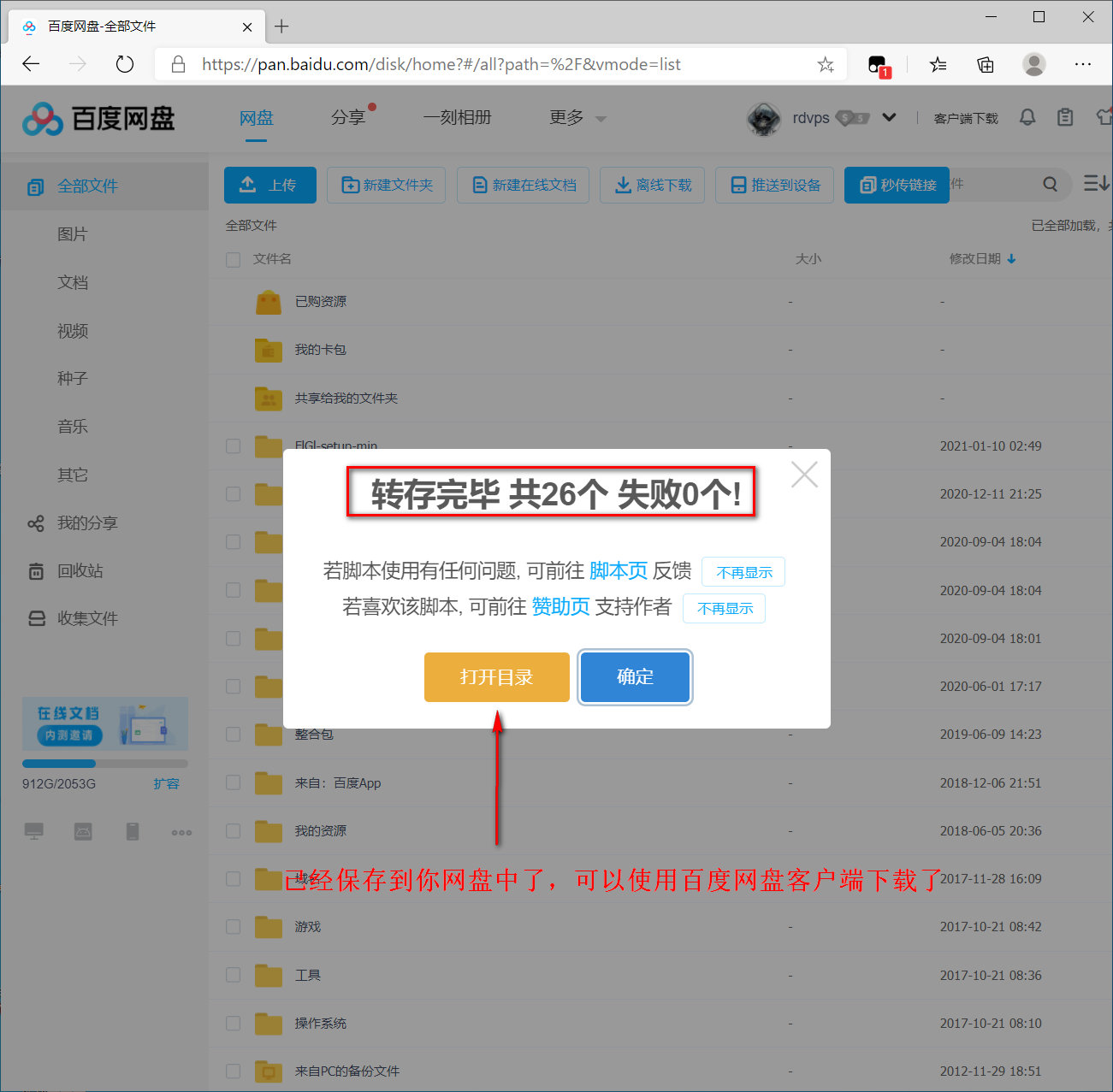Follow the 脚本页 link

(x=618, y=570)
